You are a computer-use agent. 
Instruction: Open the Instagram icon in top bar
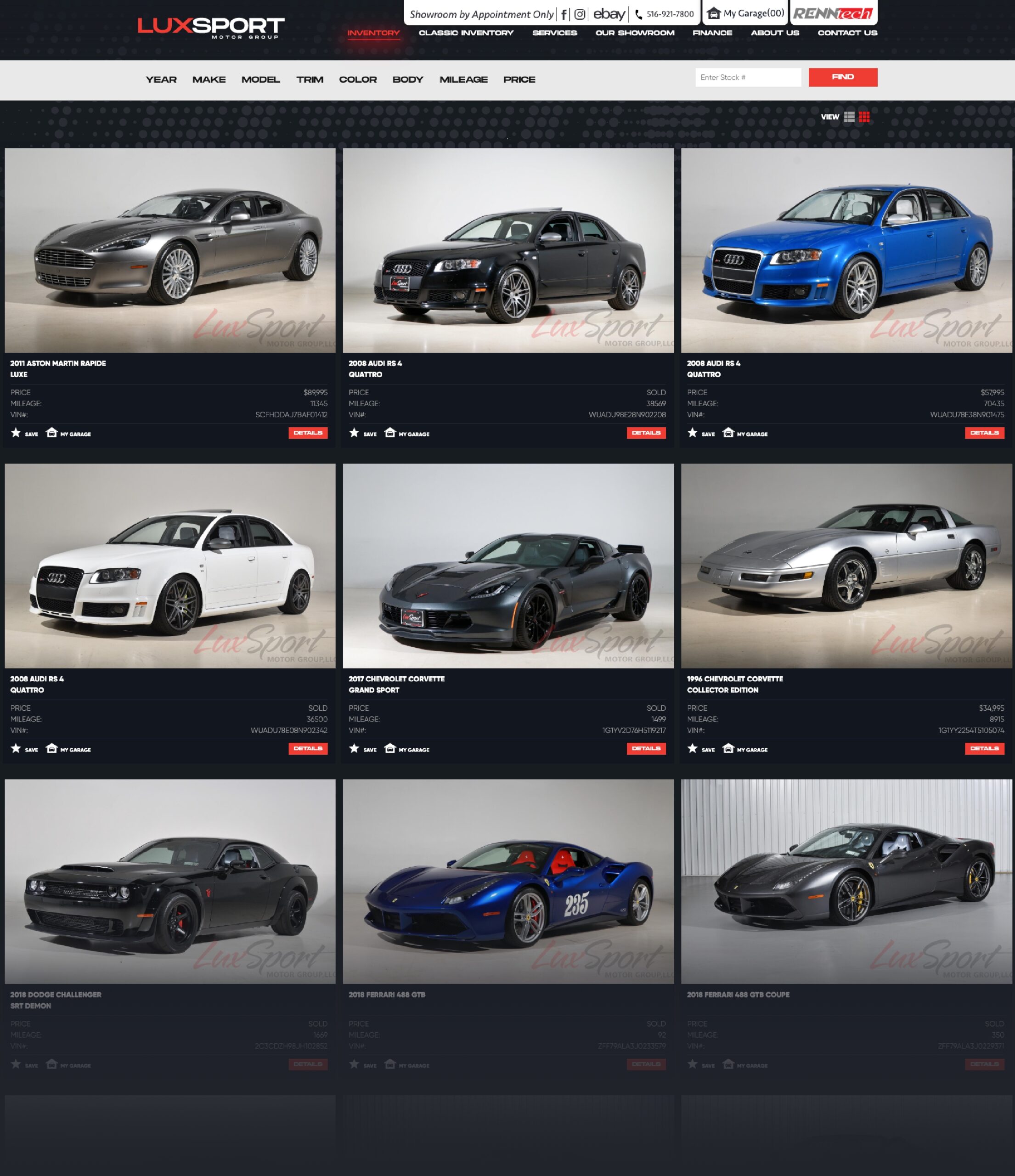[580, 14]
